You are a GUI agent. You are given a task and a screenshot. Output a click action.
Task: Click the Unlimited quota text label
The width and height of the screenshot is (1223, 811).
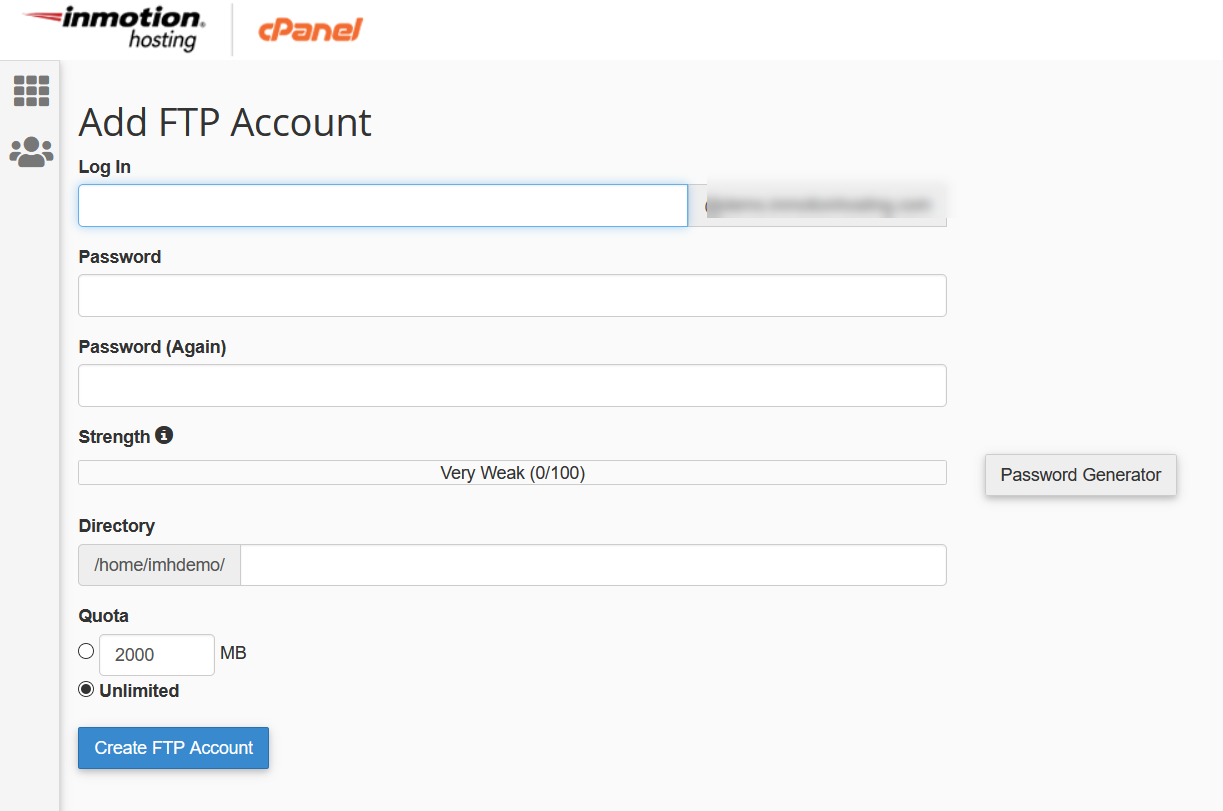click(139, 691)
